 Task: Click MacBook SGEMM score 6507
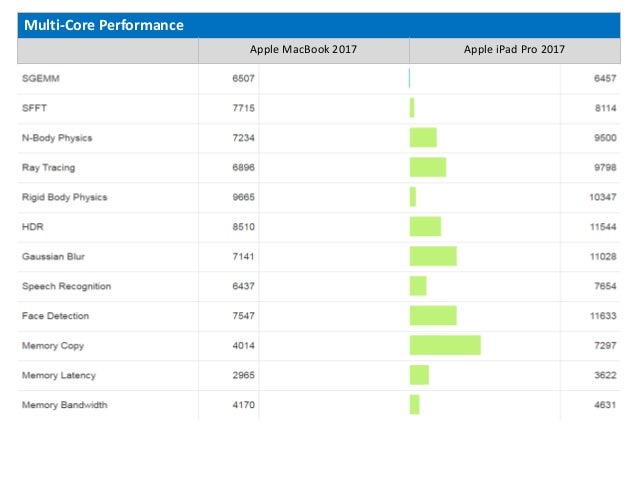point(242,78)
